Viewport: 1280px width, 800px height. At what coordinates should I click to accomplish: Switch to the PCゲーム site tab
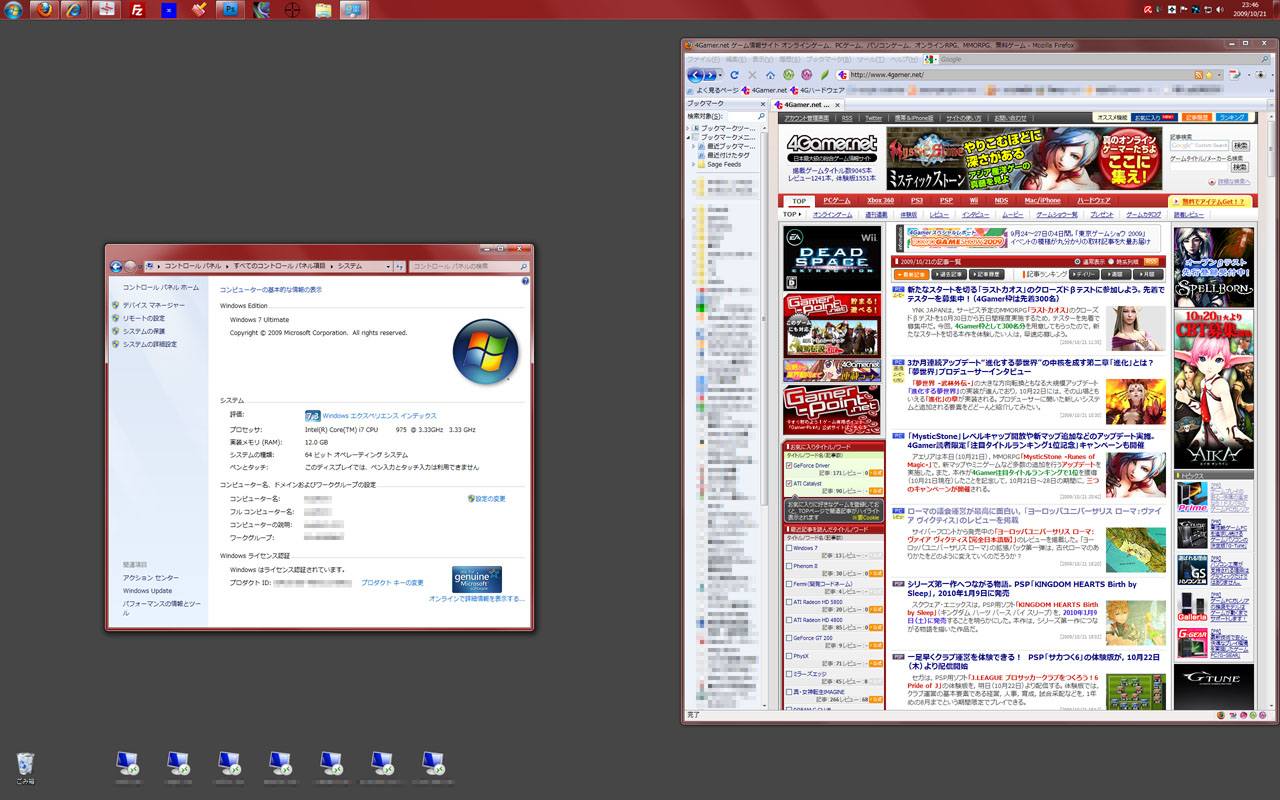pyautogui.click(x=837, y=200)
